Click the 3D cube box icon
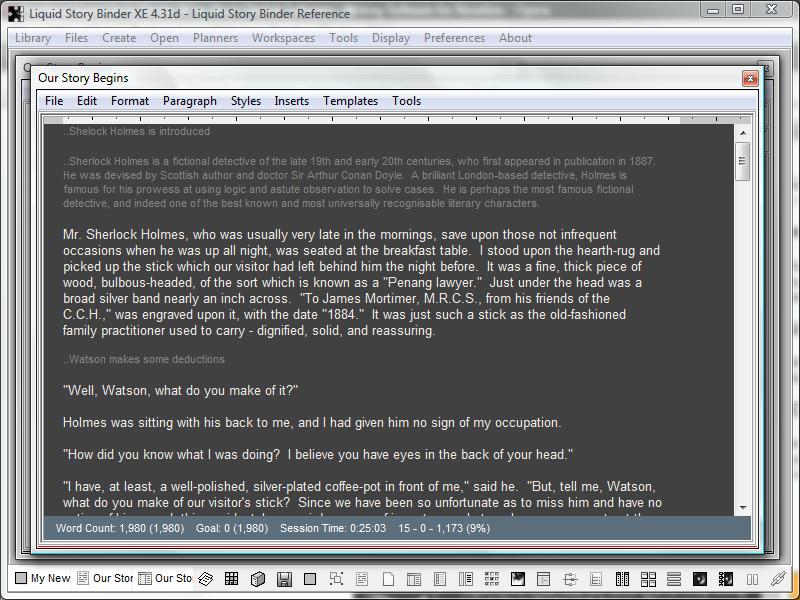The width and height of the screenshot is (800, 600). [258, 579]
